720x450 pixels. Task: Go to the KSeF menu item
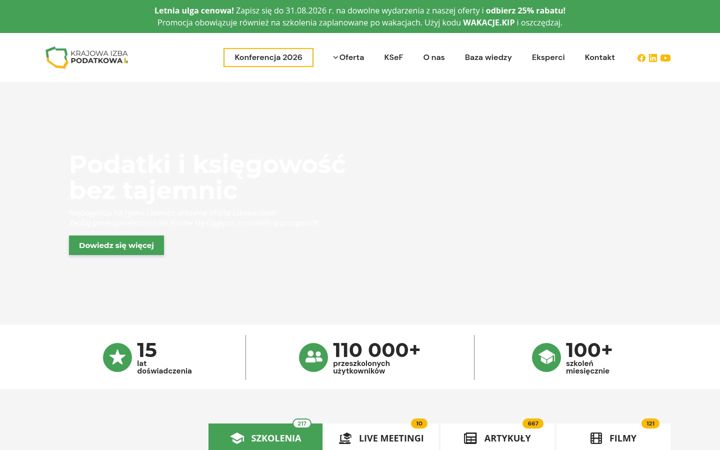[x=394, y=57]
